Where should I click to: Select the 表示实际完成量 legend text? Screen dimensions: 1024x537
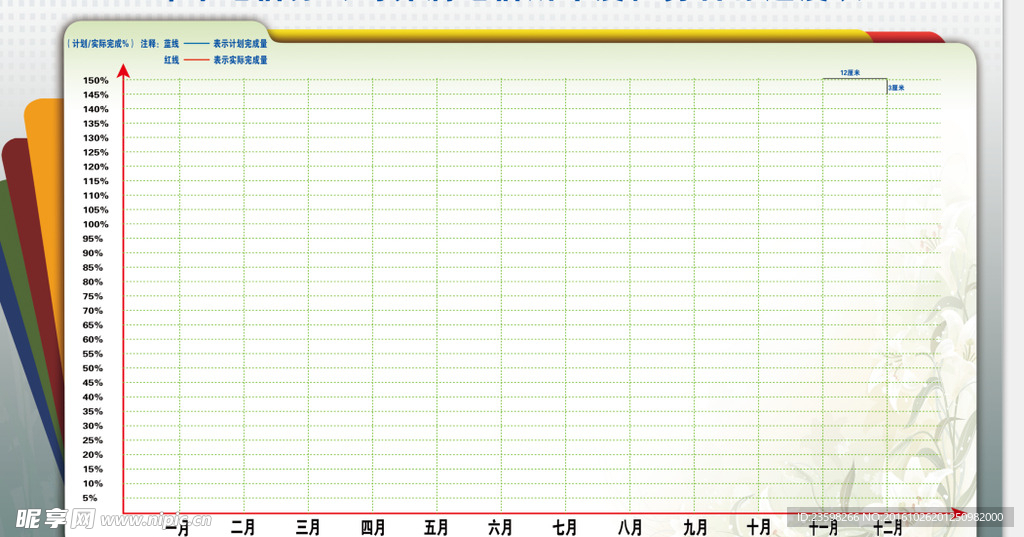[240, 59]
